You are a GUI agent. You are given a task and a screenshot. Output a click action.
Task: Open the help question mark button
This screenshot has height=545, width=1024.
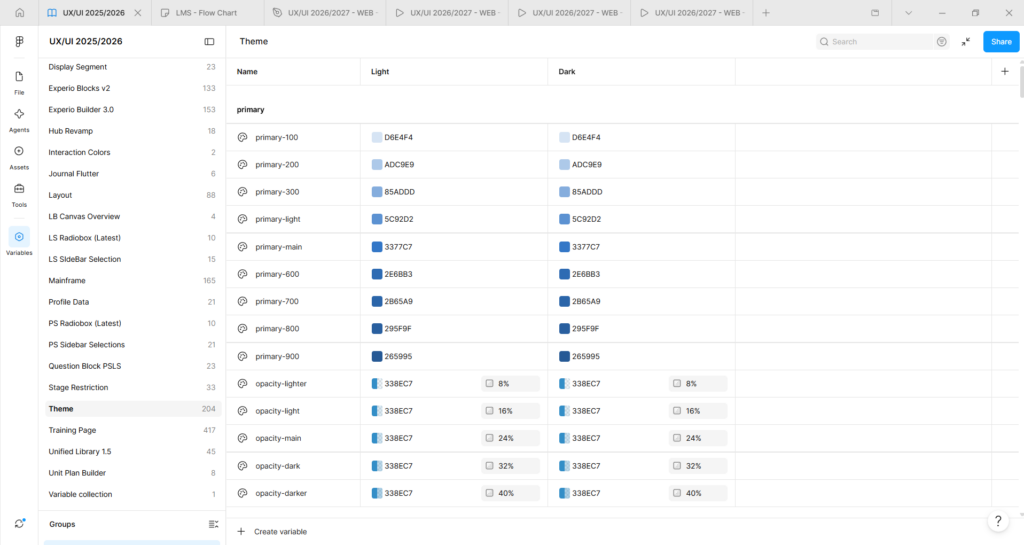pos(998,520)
